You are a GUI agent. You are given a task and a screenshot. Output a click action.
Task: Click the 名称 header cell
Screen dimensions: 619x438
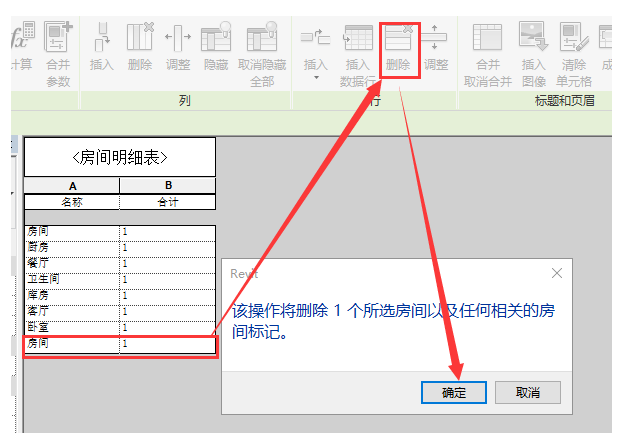pyautogui.click(x=72, y=202)
